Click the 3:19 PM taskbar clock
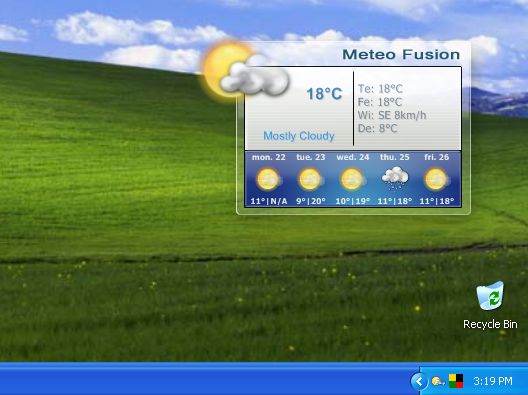This screenshot has width=528, height=395. [493, 381]
